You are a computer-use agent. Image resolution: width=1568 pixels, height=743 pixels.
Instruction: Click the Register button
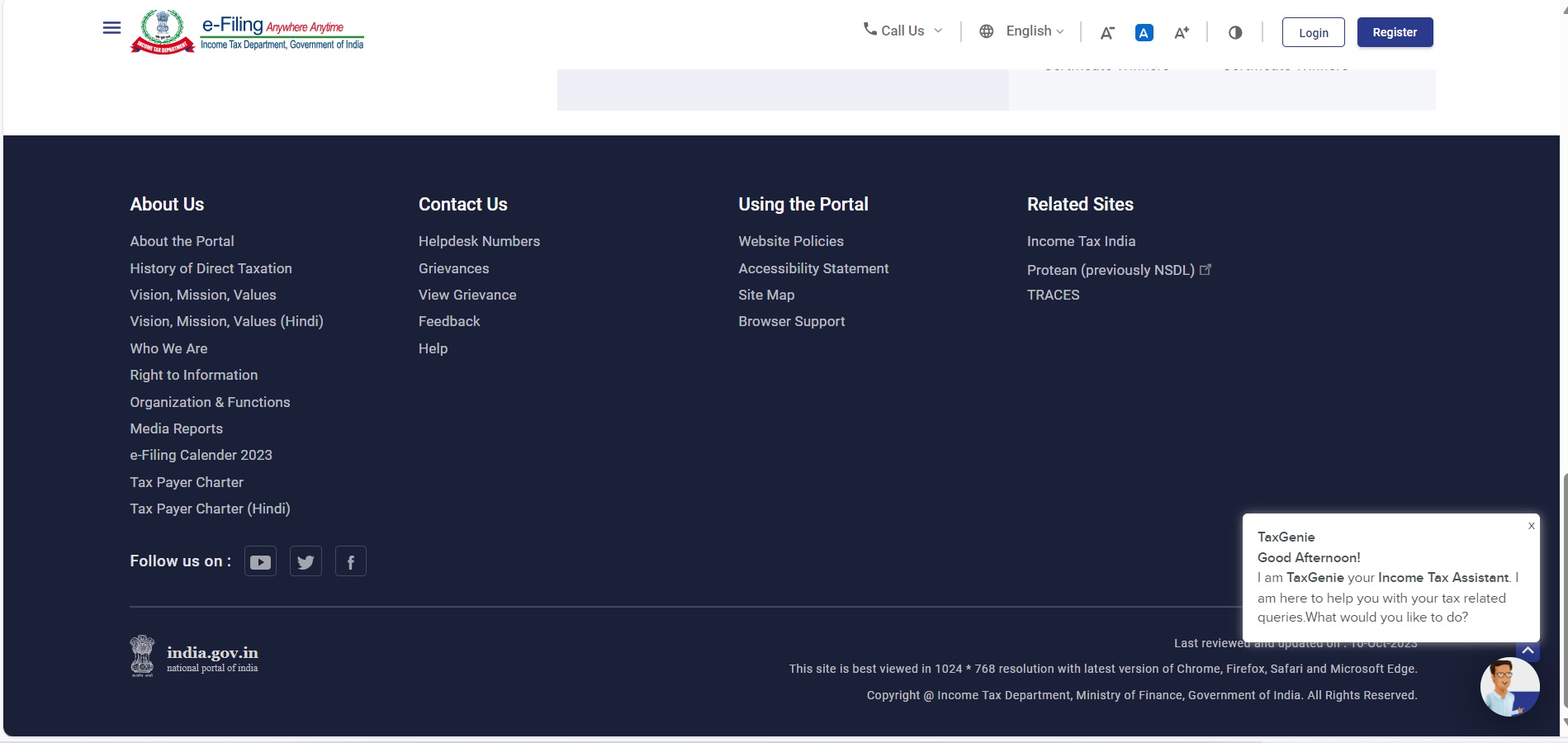pyautogui.click(x=1395, y=32)
